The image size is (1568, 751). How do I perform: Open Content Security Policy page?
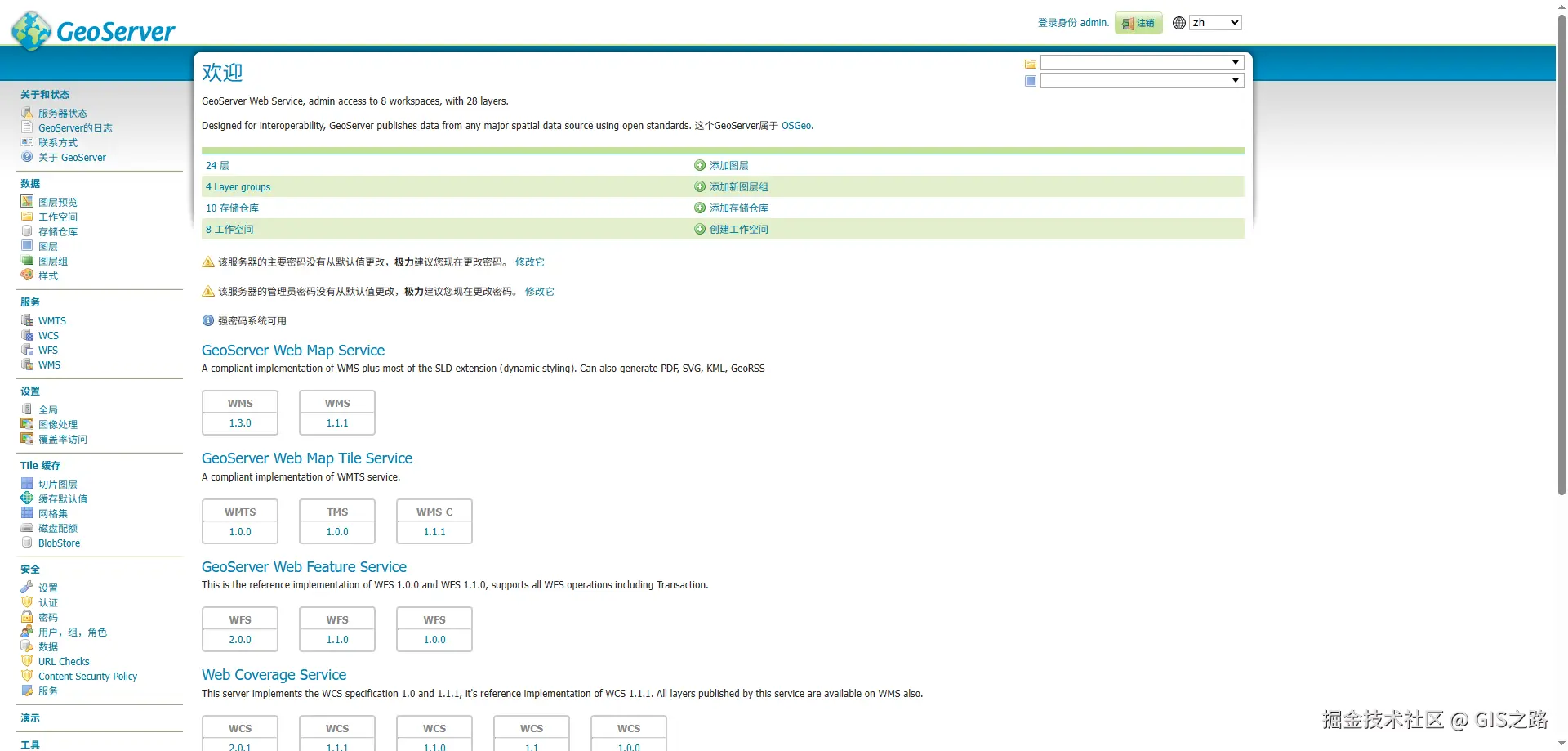tap(87, 677)
